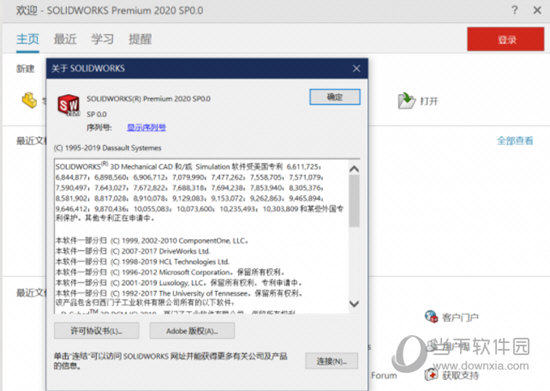Click the line mentioning ComponentOne, LLC

point(152,241)
